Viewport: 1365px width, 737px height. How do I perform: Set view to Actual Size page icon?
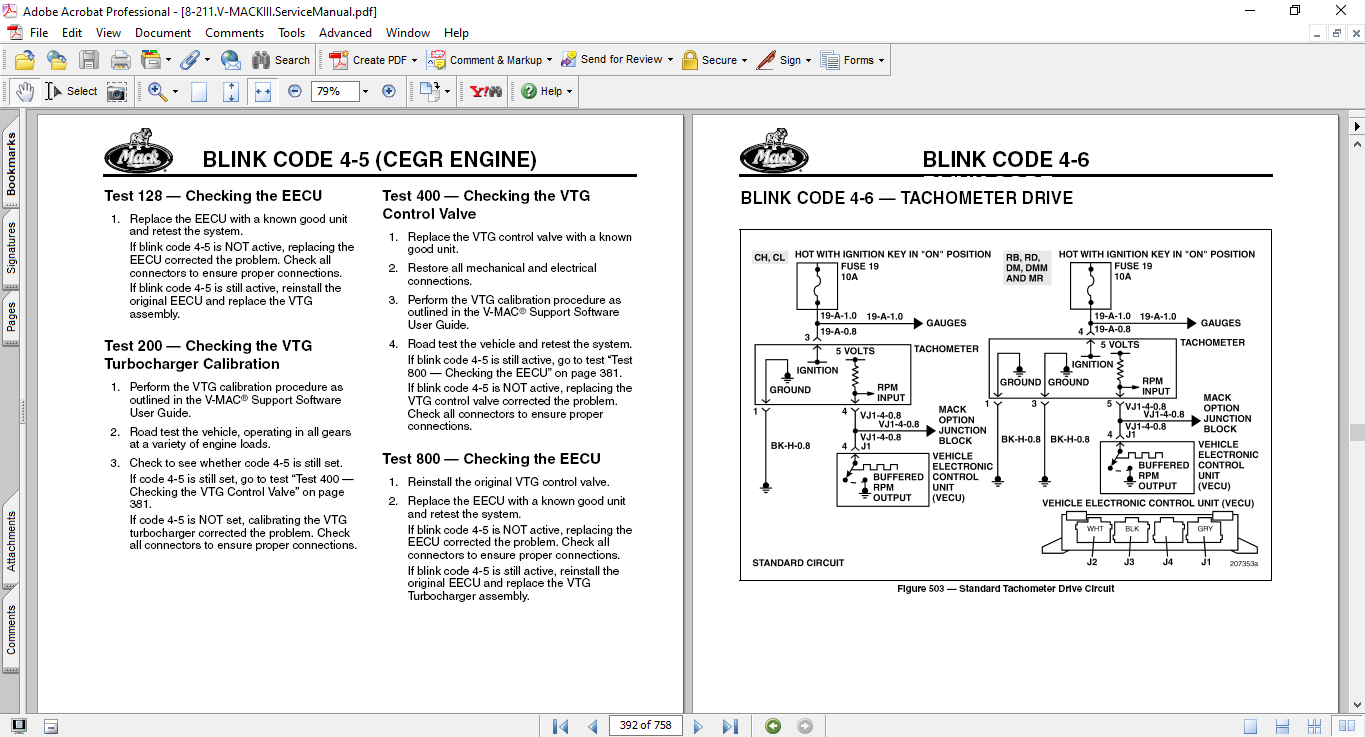199,91
